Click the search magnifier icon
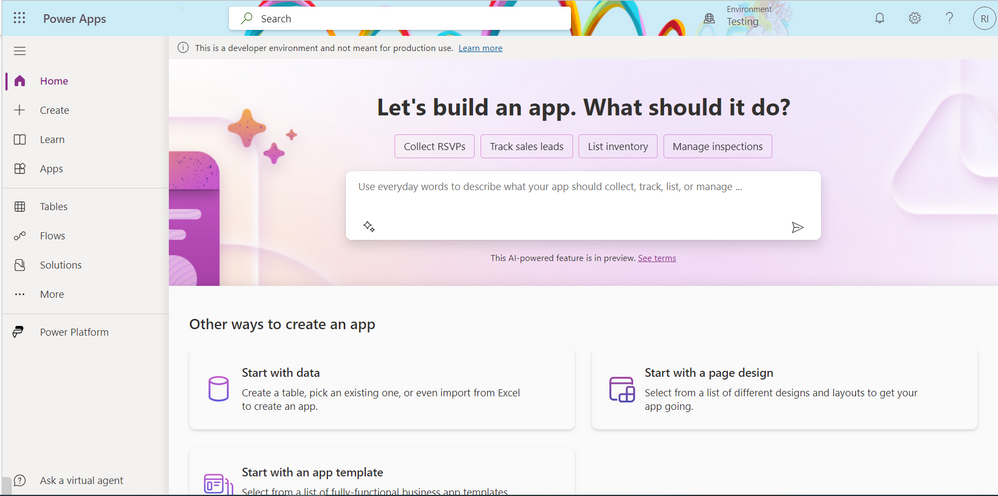This screenshot has height=496, width=998. click(247, 18)
